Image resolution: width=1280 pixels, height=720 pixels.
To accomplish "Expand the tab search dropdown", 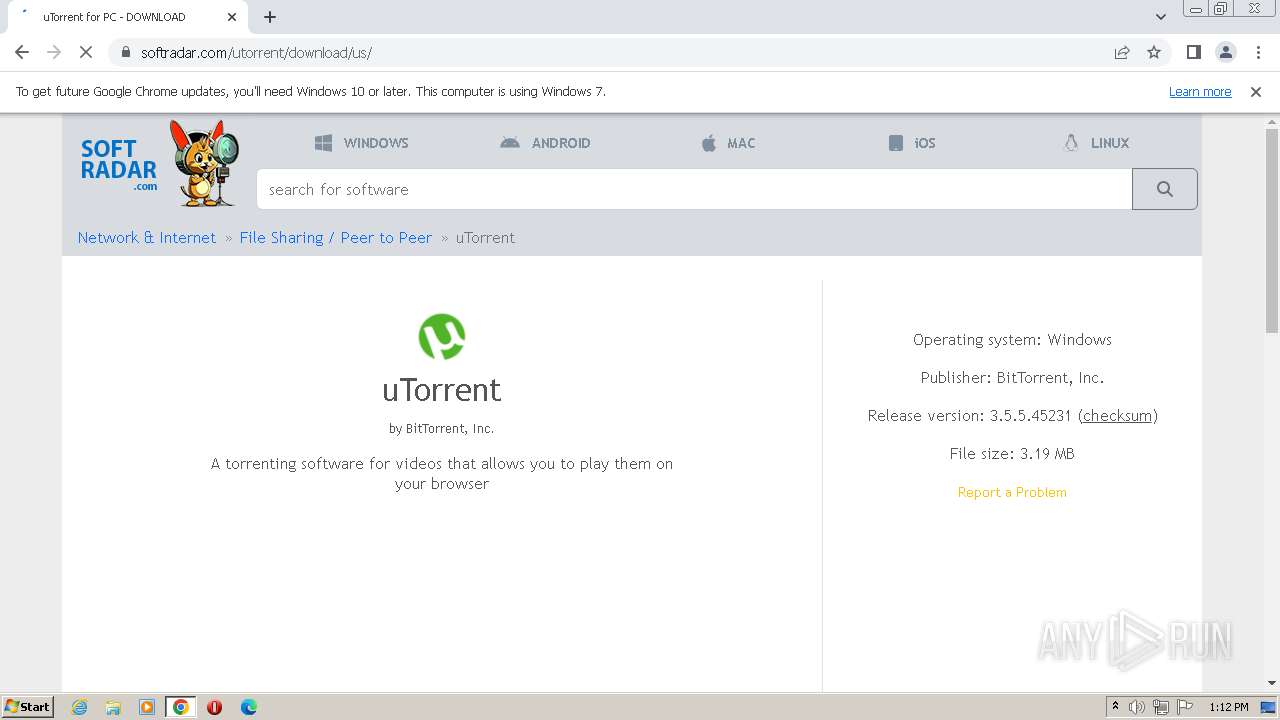I will (1161, 17).
